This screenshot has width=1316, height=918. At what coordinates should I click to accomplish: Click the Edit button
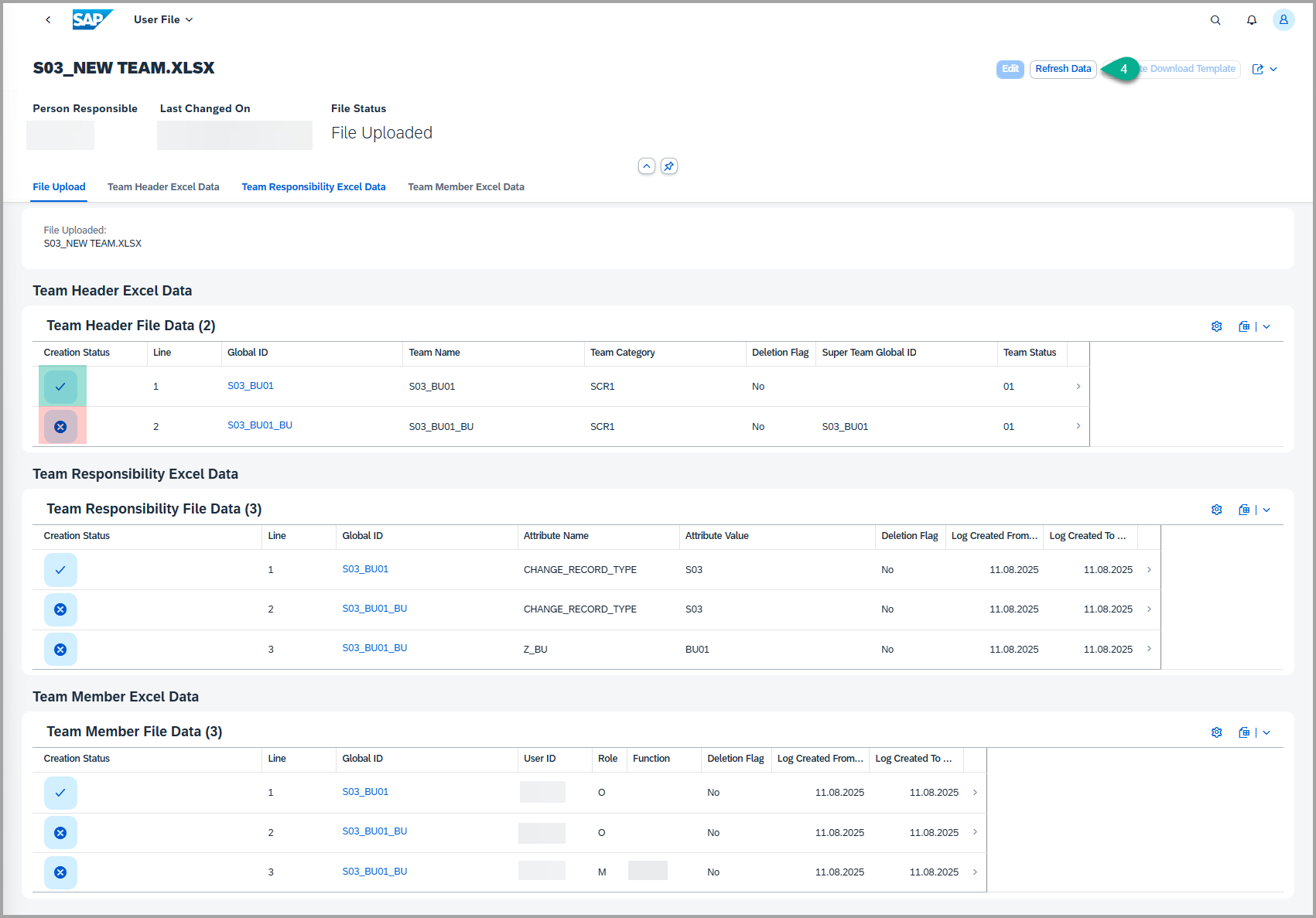click(1010, 69)
